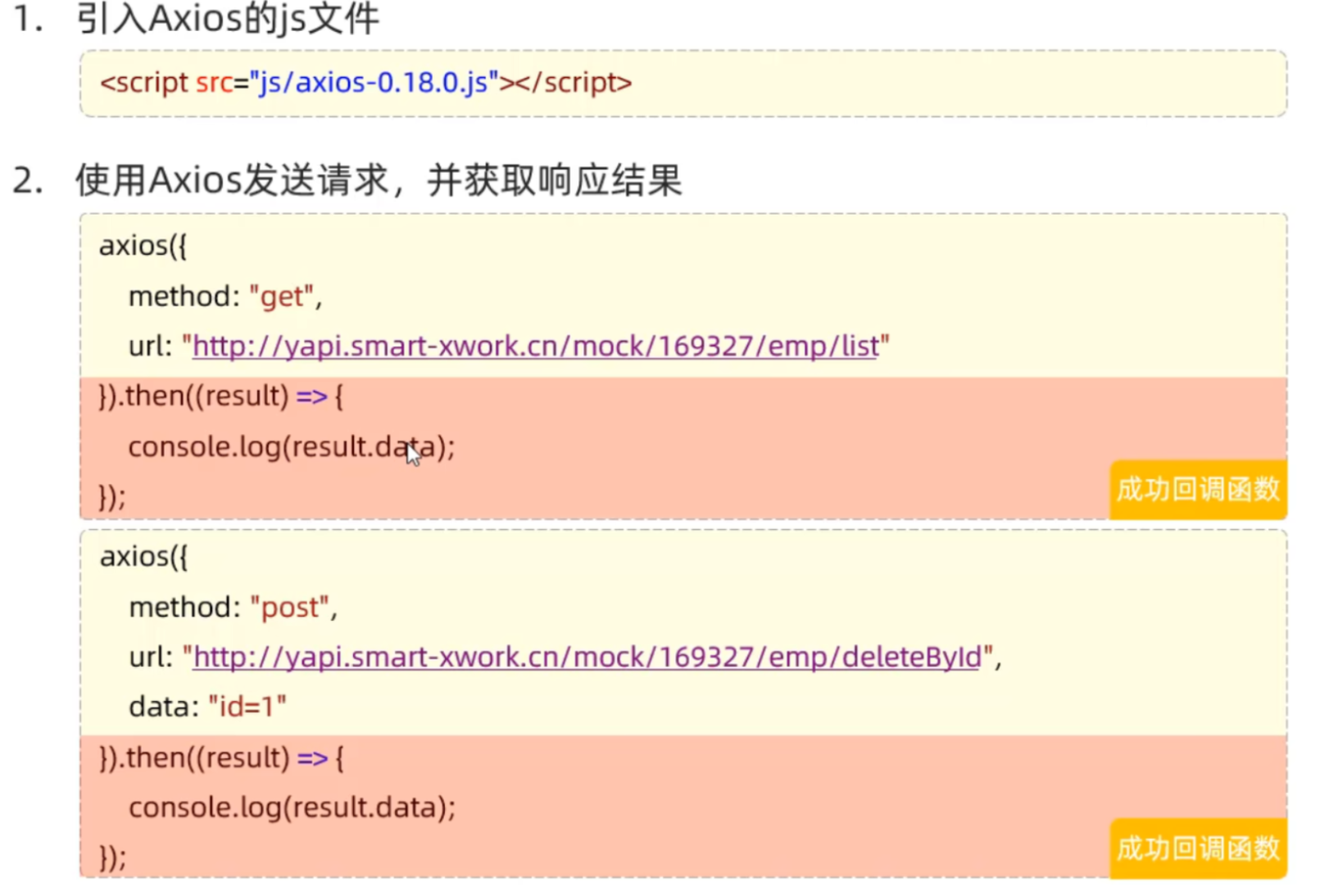Click '成功回调函数' label on get example

[1198, 490]
